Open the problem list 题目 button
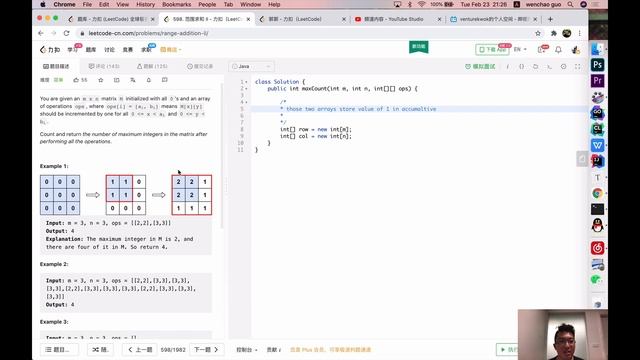 coord(58,349)
